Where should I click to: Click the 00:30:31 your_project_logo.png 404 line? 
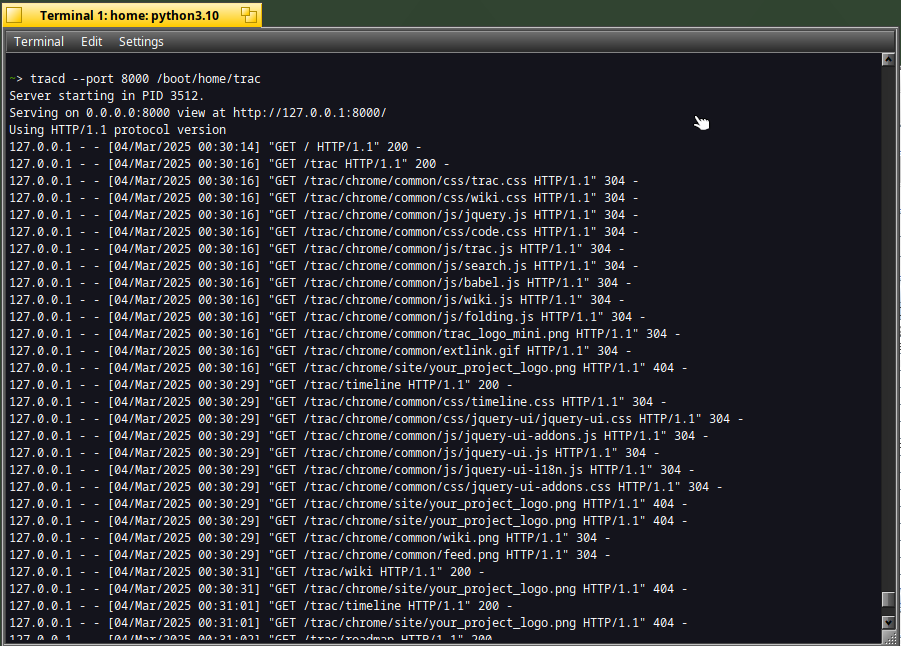pos(348,589)
